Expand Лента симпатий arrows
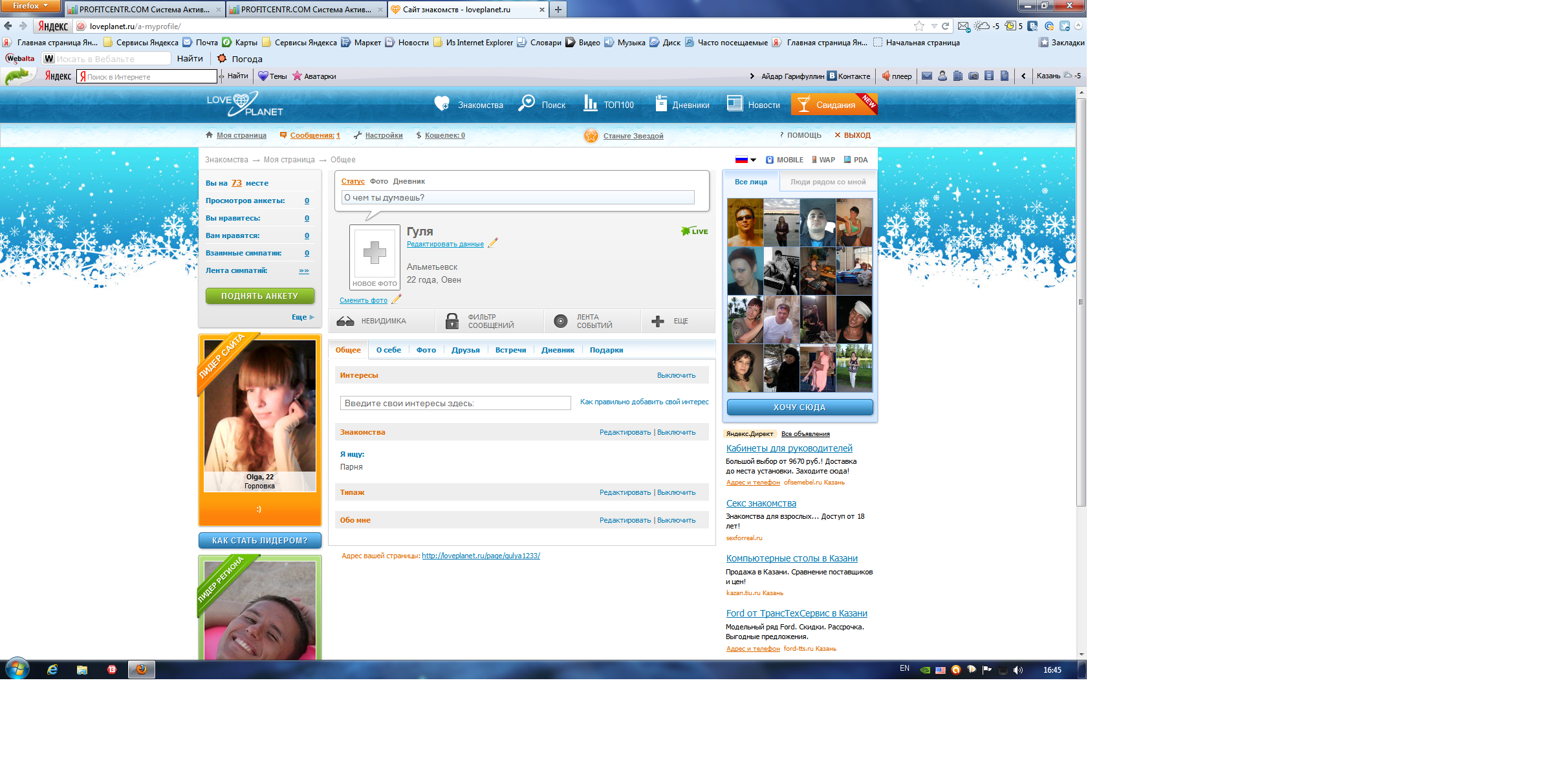The image size is (1568, 784). (304, 270)
